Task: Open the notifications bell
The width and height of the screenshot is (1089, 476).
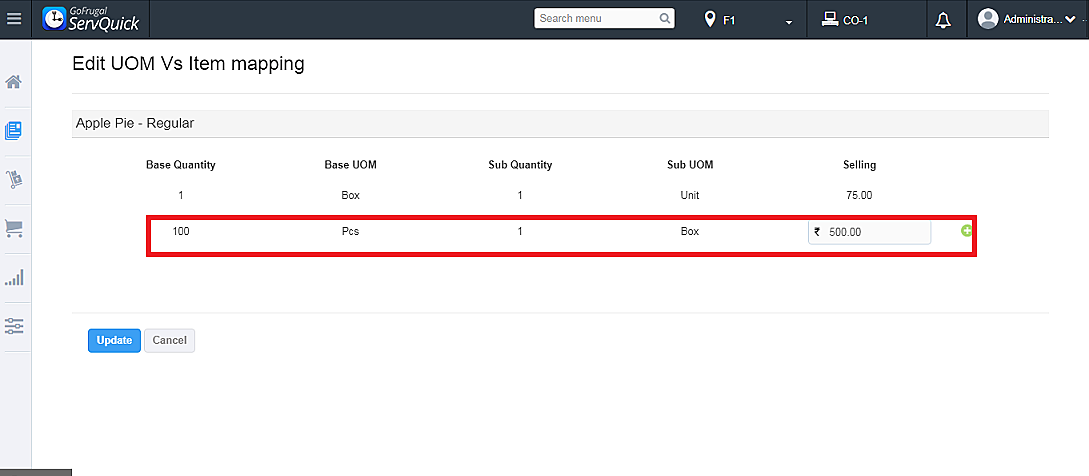Action: [942, 20]
